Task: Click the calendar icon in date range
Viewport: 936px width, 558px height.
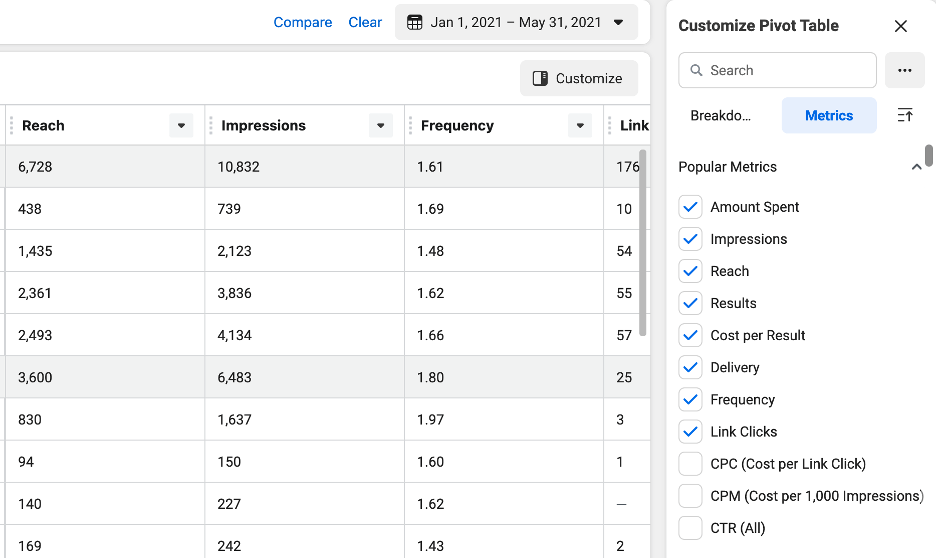Action: pyautogui.click(x=415, y=22)
